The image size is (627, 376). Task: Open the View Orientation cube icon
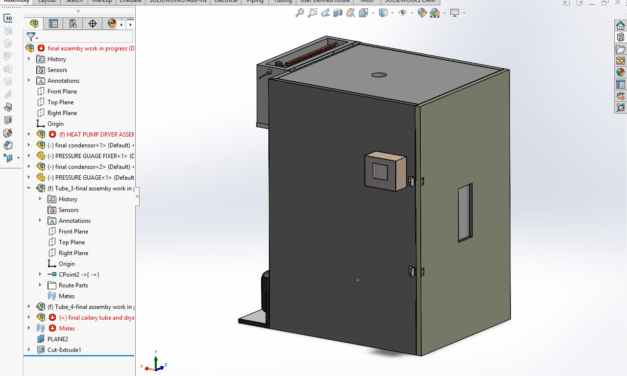pos(363,13)
